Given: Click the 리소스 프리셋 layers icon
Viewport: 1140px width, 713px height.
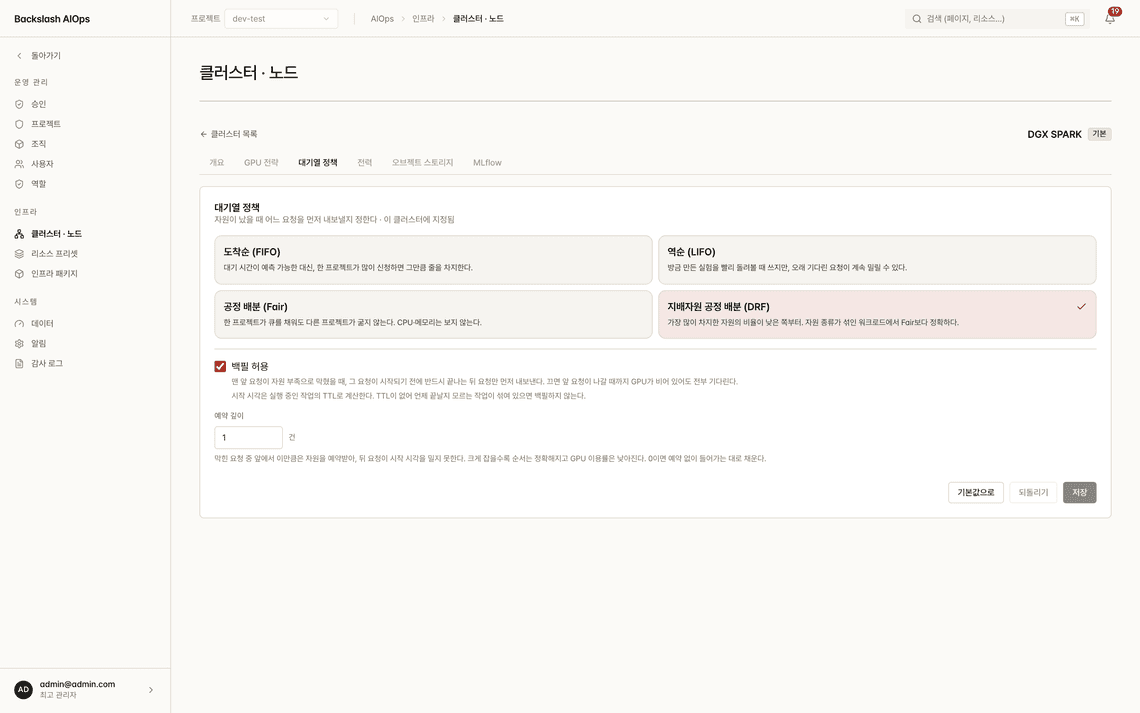Looking at the screenshot, I should coord(19,254).
